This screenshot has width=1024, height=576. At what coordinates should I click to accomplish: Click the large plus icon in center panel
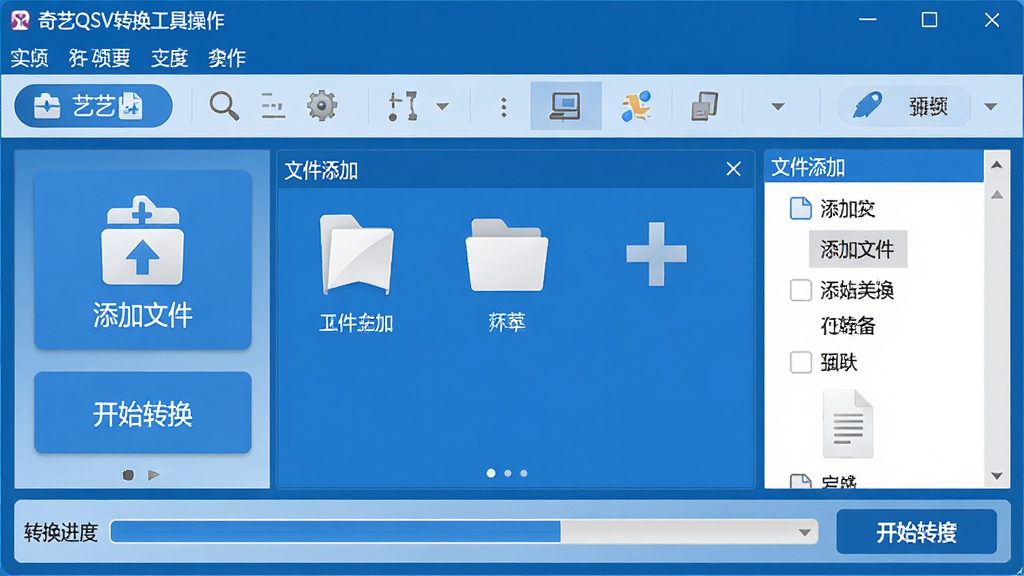[656, 254]
